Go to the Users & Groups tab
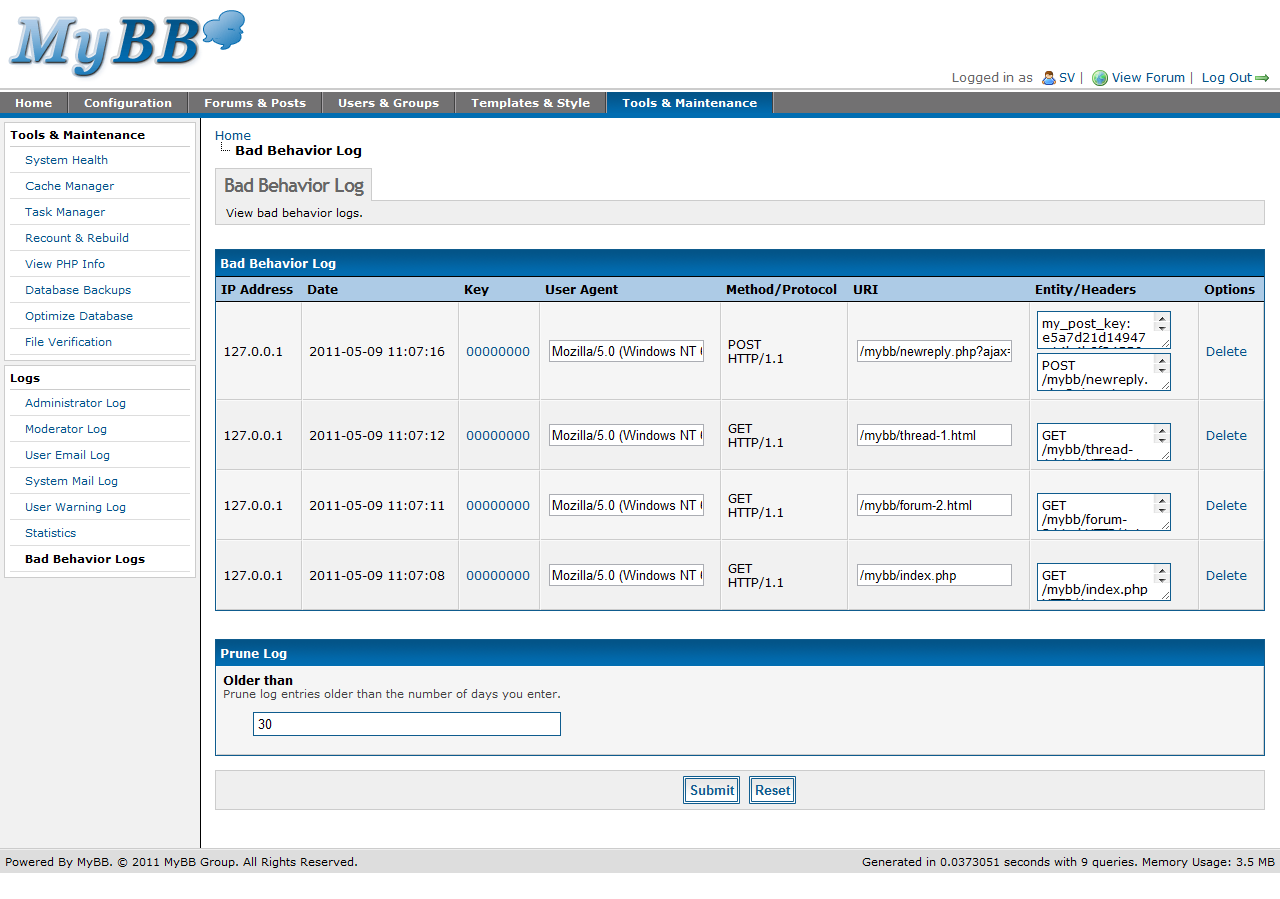This screenshot has height=899, width=1280. click(388, 103)
